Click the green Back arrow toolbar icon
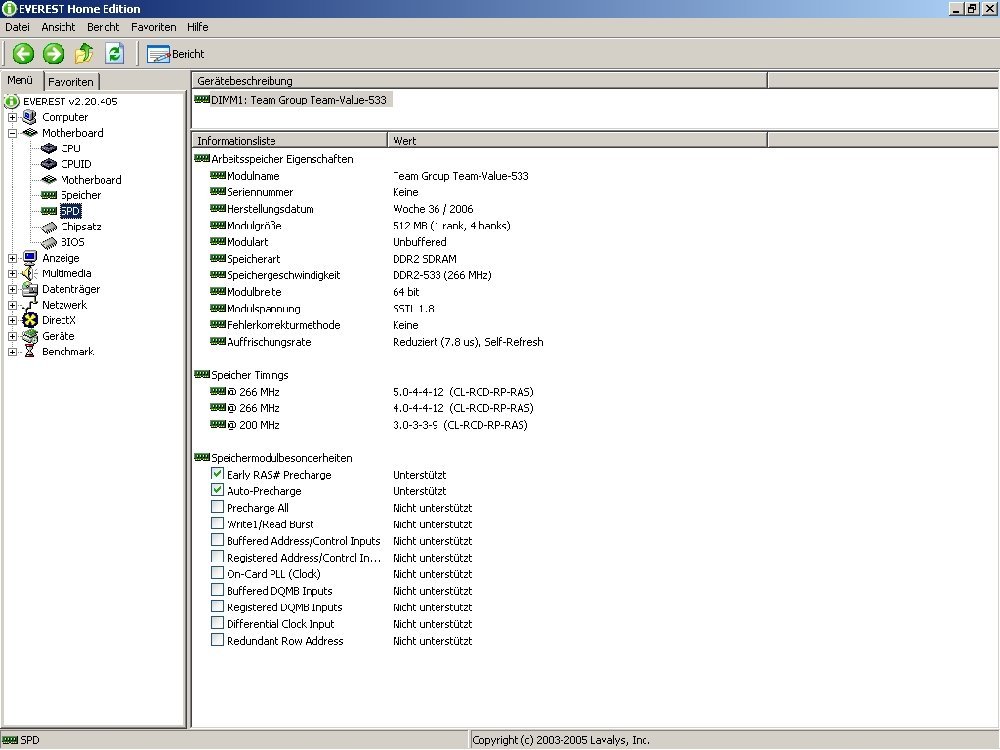1000x750 pixels. [x=23, y=54]
